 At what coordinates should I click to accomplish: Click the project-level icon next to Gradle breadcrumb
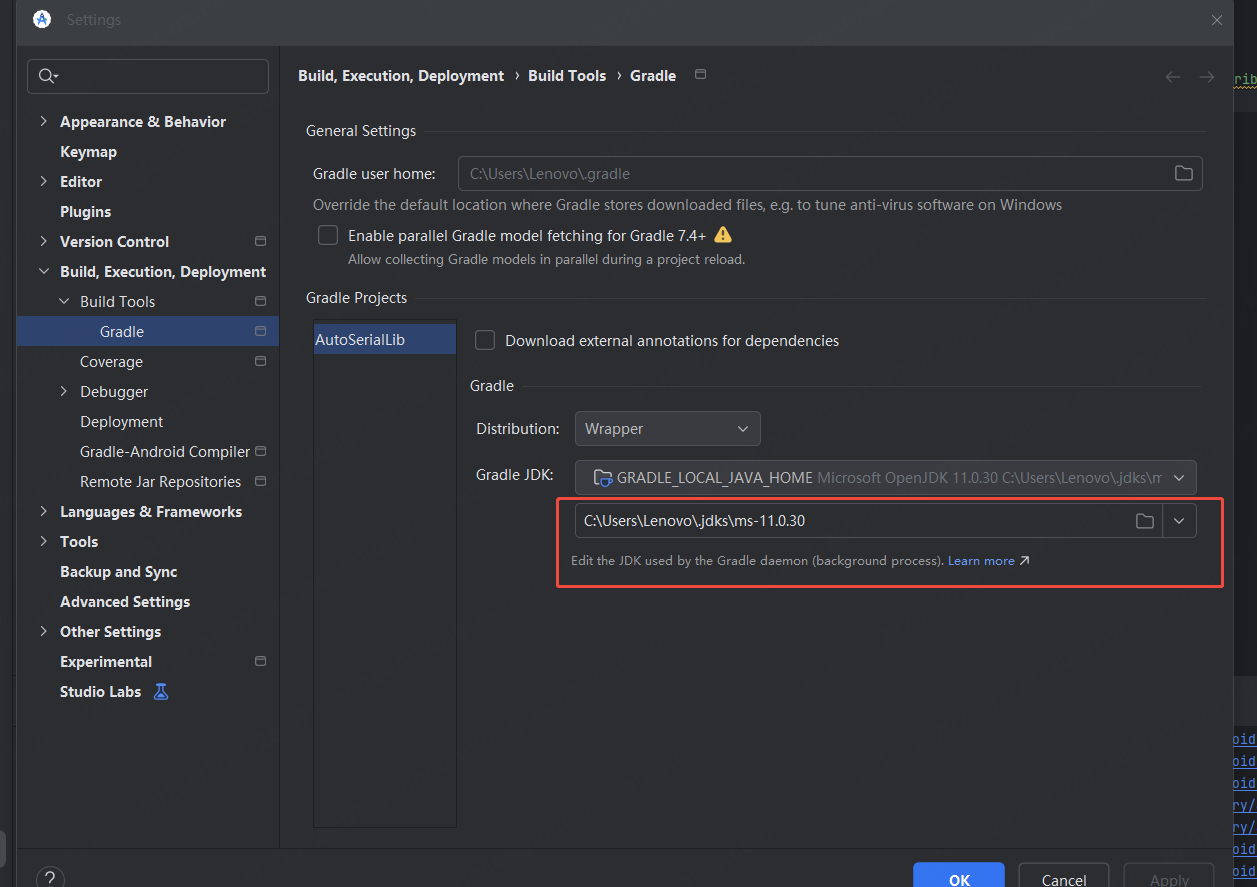coord(700,75)
